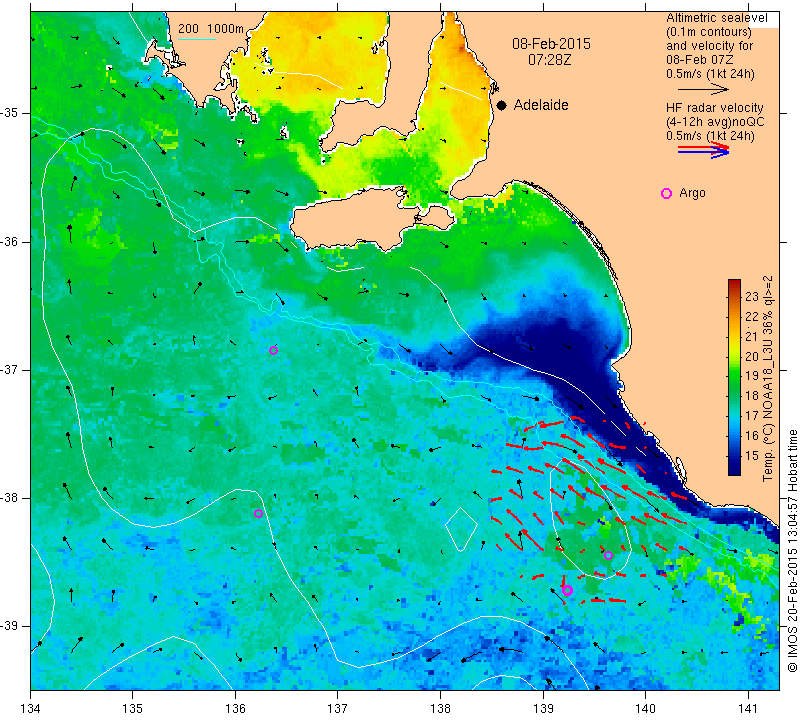Image resolution: width=800 pixels, height=720 pixels.
Task: Click the 'Altimetric sealevel' legend heading
Action: click(717, 18)
